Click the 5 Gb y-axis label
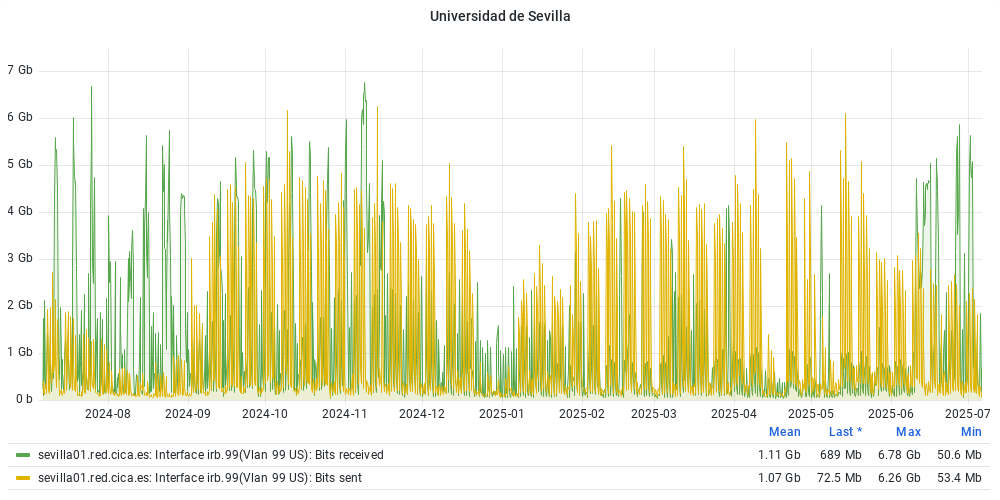The height and width of the screenshot is (500, 1000). pos(20,165)
